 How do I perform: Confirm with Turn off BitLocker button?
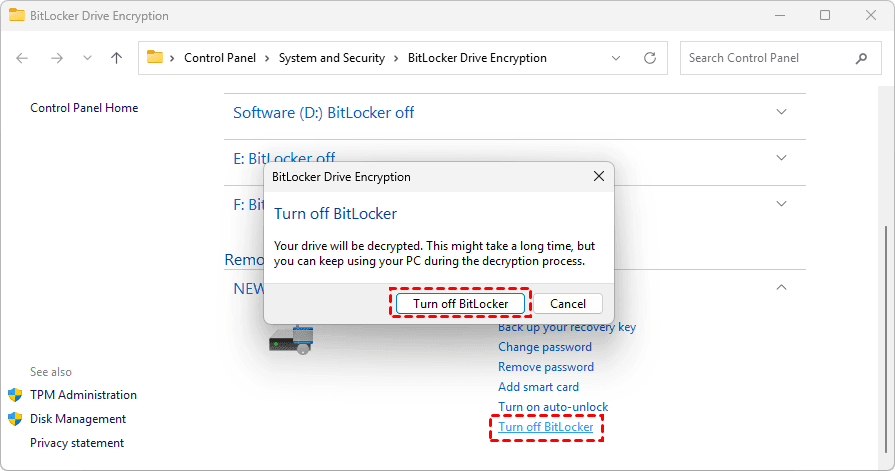click(x=460, y=303)
